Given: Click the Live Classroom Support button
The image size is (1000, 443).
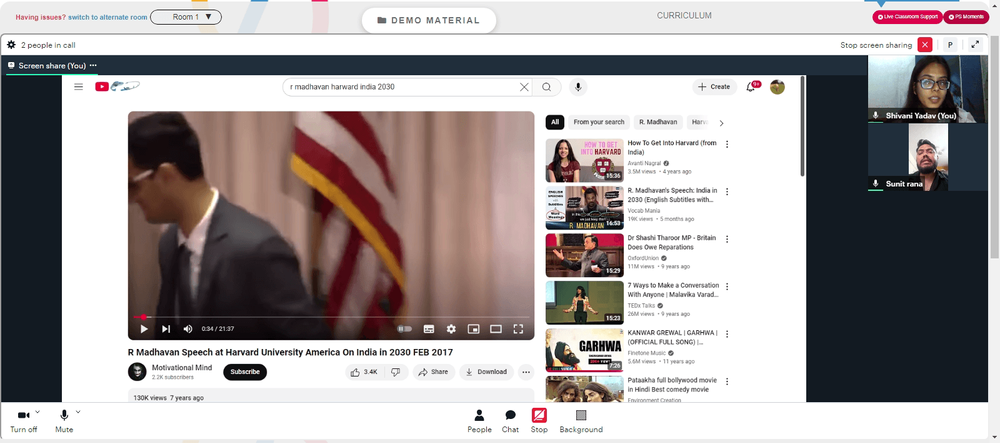Looking at the screenshot, I should [907, 17].
